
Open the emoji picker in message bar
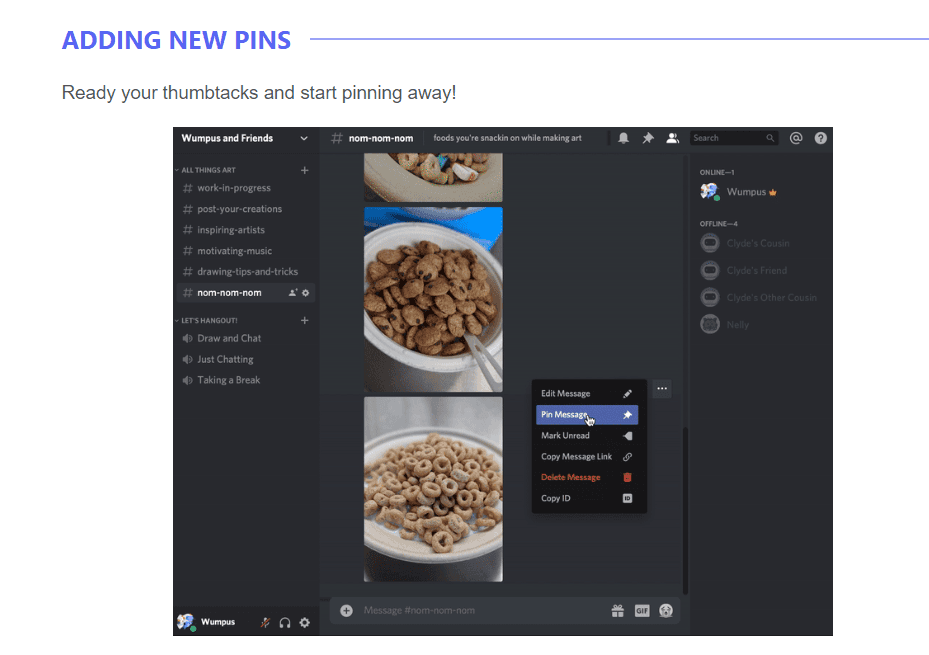pos(666,610)
